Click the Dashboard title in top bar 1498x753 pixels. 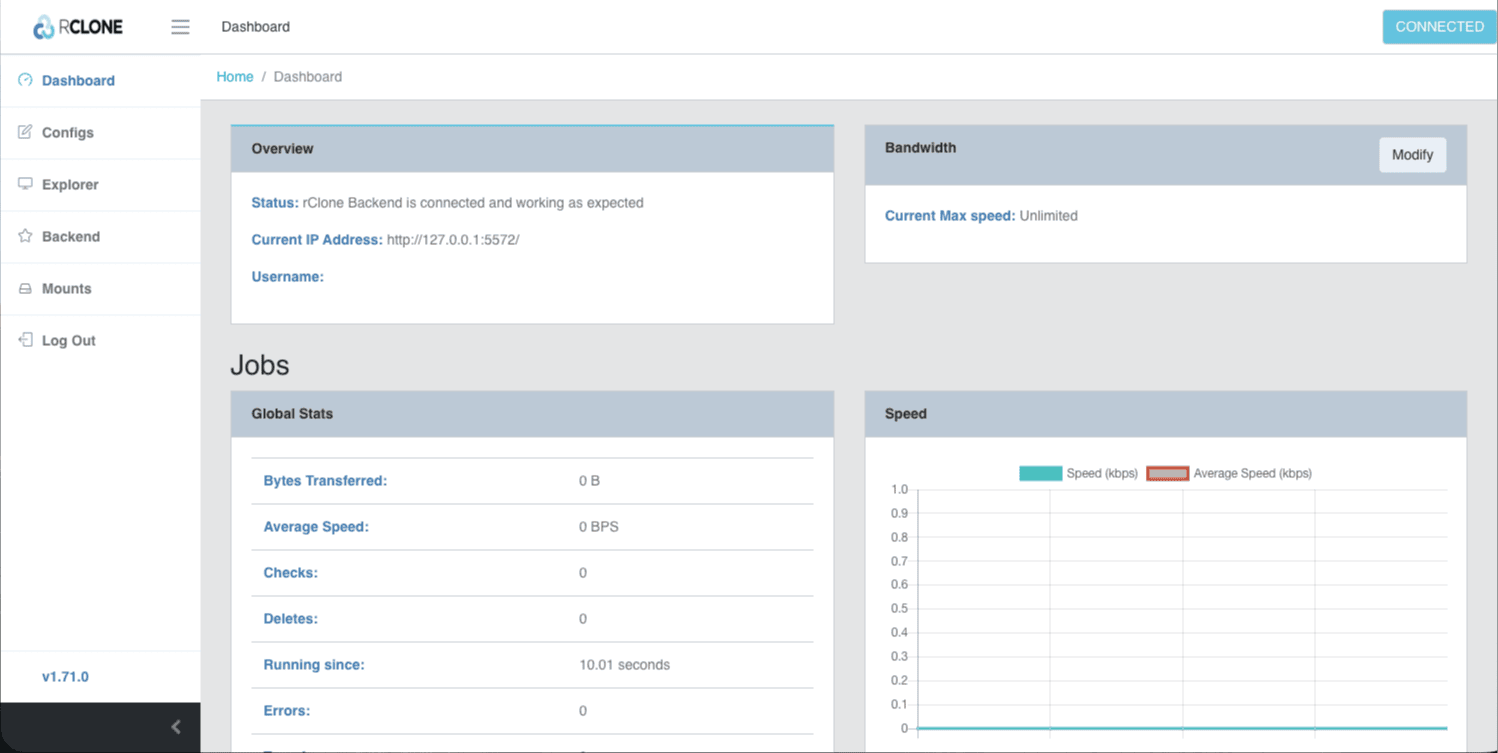pos(256,27)
